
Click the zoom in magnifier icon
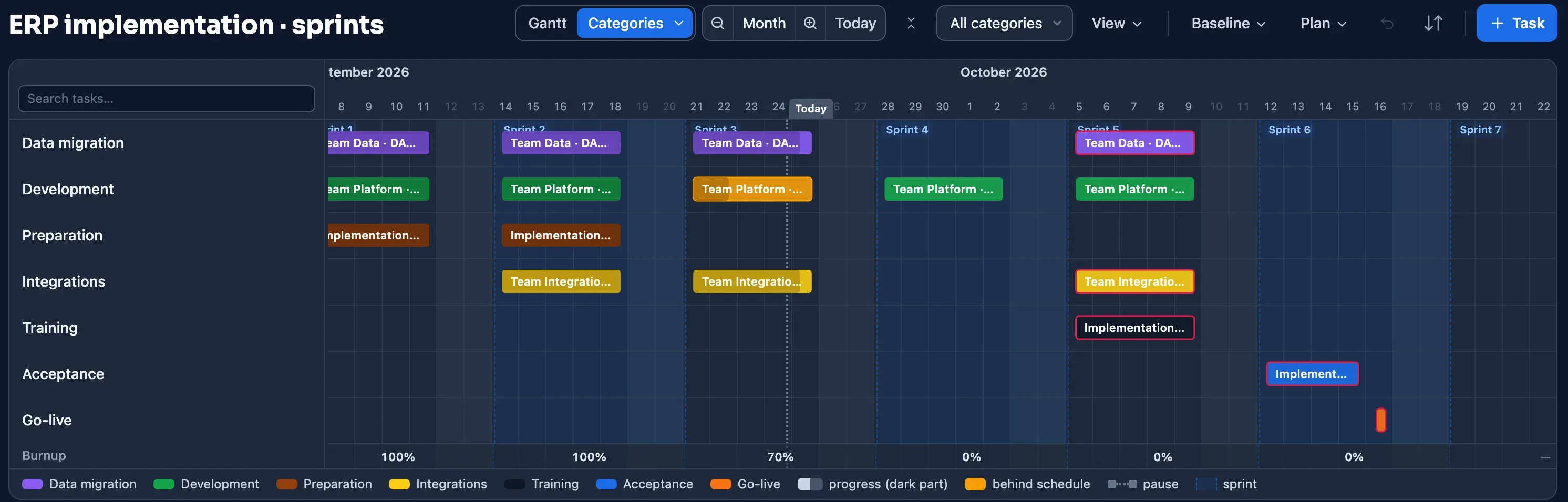810,23
